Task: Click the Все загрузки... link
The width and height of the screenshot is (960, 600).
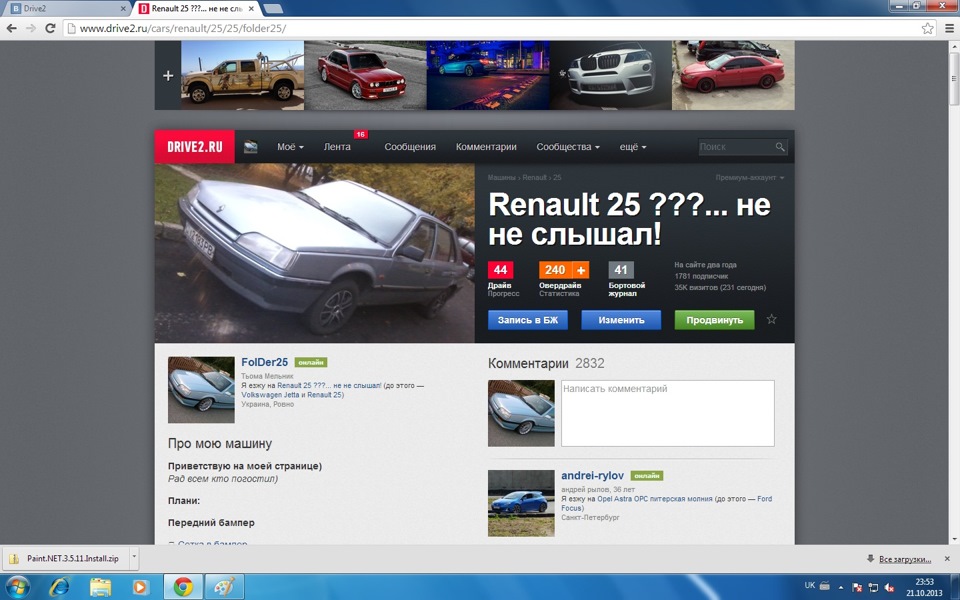Action: [x=905, y=559]
